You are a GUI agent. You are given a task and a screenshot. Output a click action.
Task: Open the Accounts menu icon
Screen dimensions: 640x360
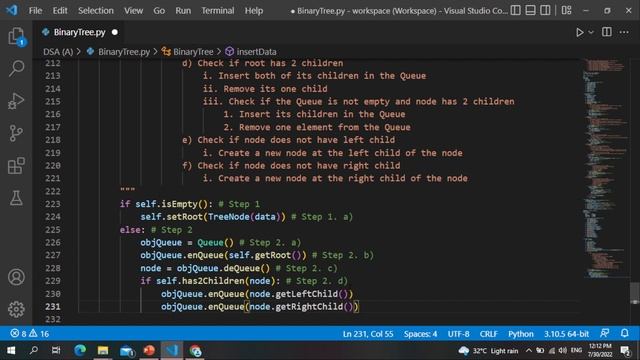pos(16,277)
